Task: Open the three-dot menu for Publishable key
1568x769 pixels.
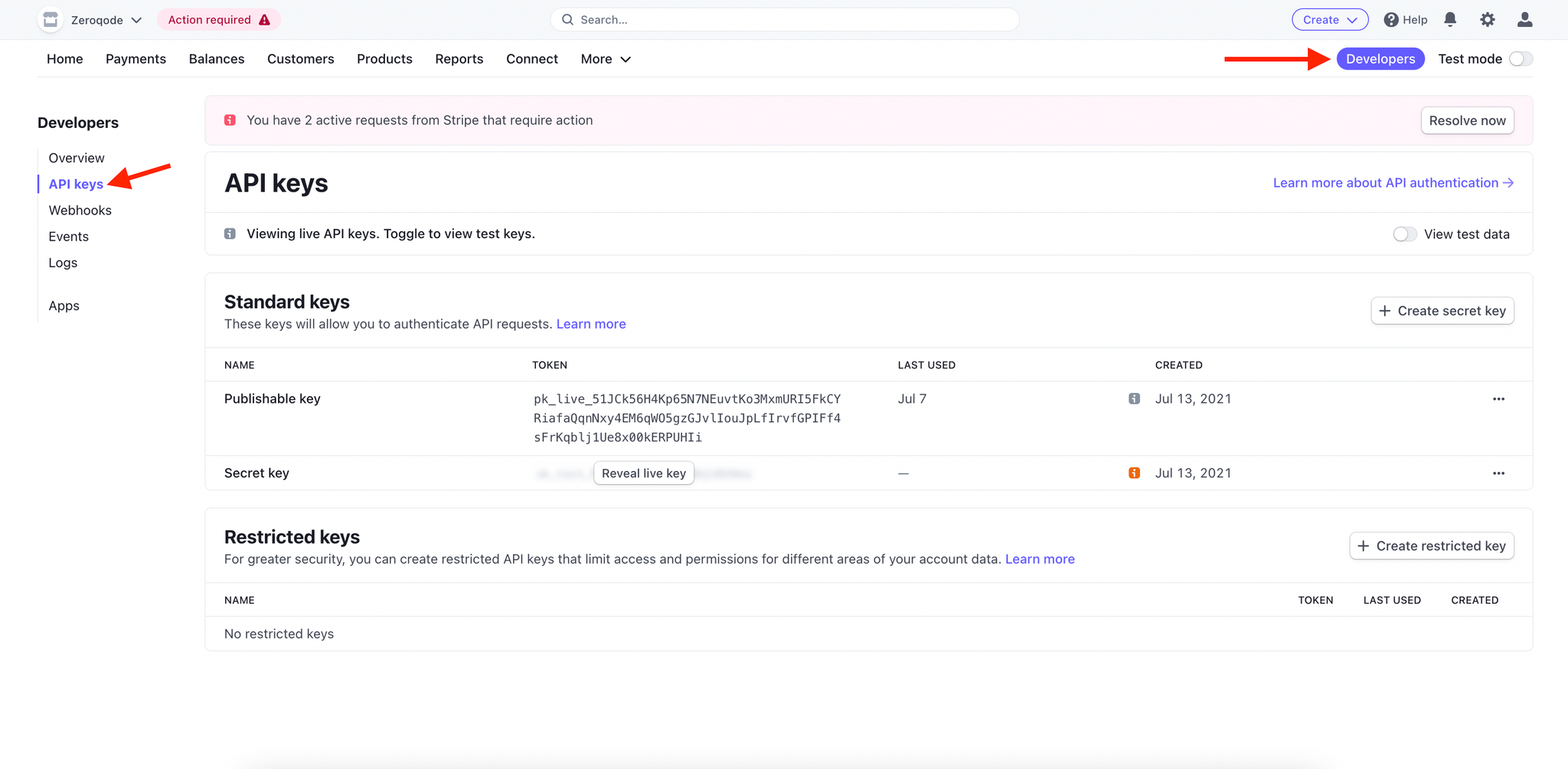Action: click(1498, 399)
